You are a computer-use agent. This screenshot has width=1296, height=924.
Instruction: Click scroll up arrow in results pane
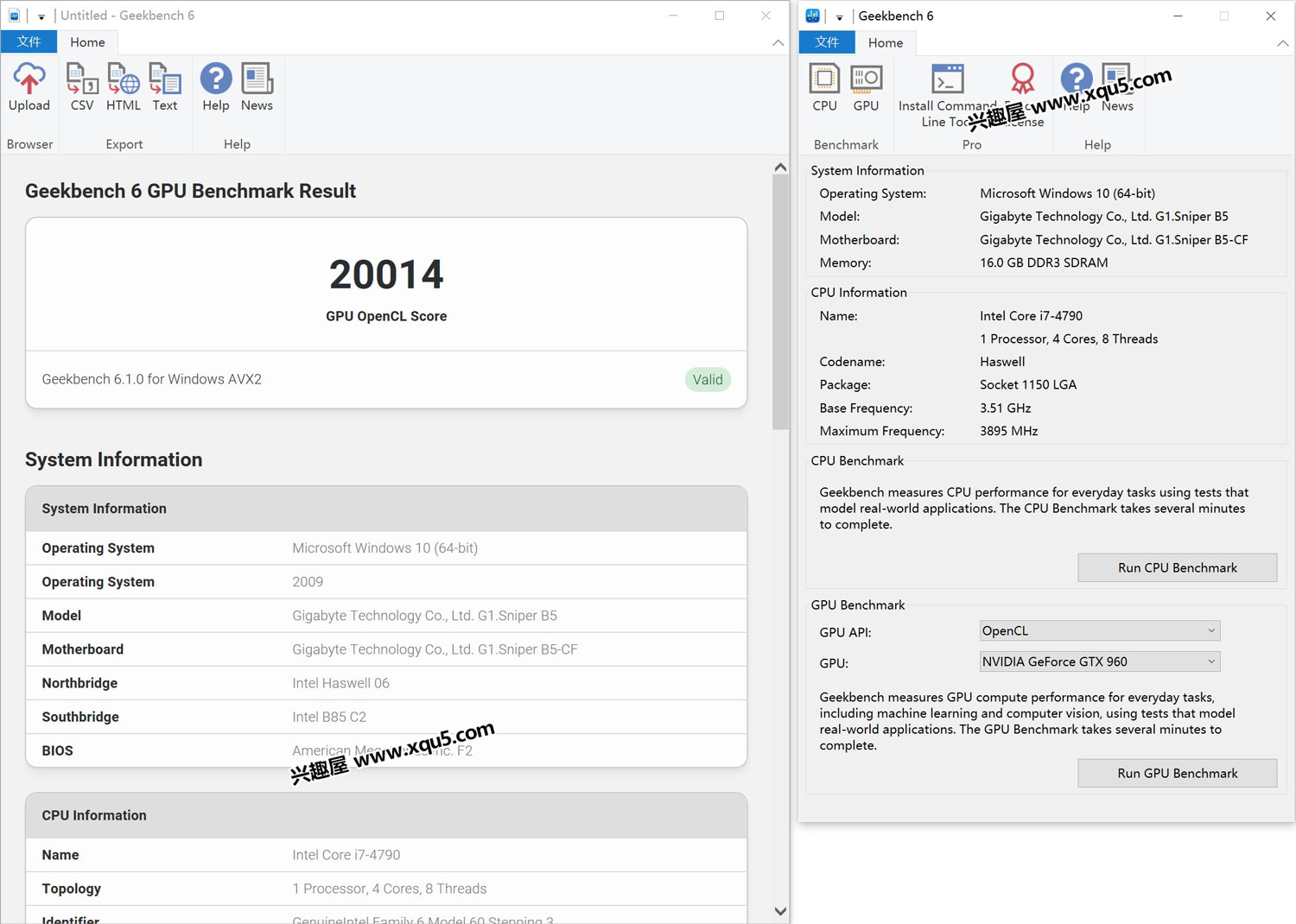click(x=780, y=168)
